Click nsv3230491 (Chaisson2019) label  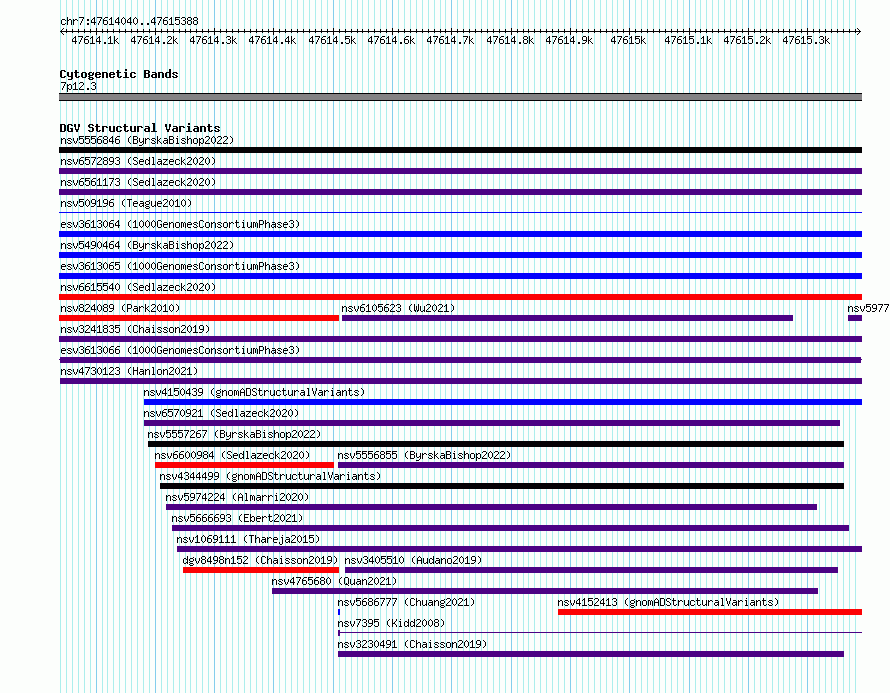point(412,644)
